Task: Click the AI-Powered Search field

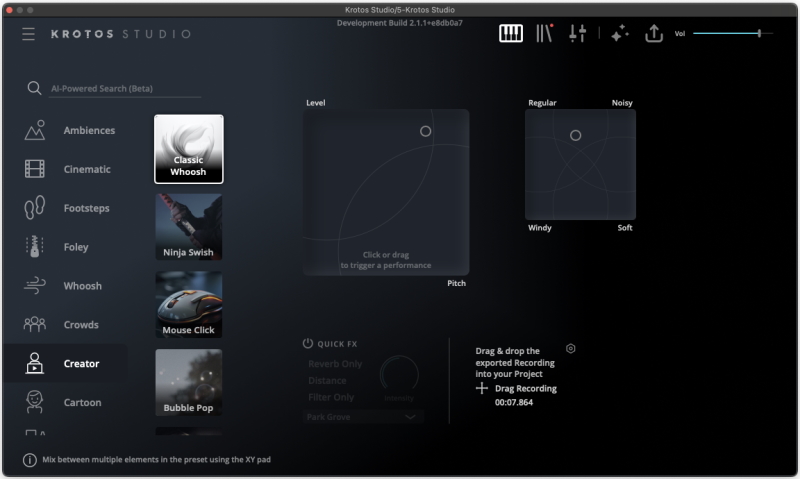Action: 125,89
